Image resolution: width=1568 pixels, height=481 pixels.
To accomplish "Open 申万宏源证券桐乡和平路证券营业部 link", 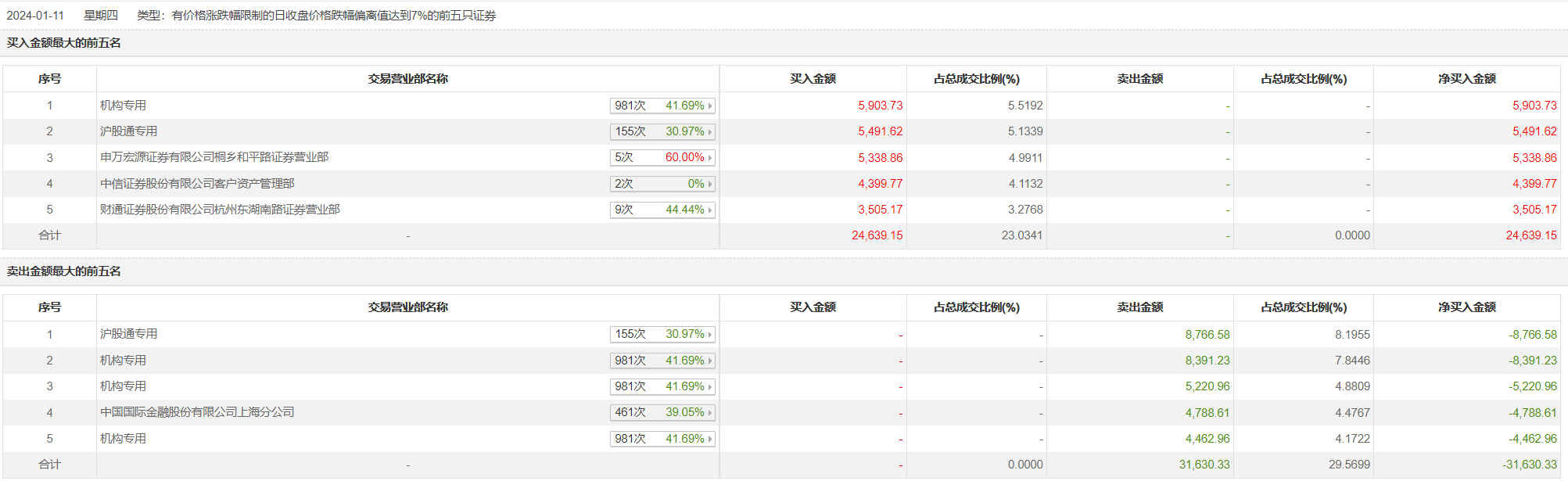I will 213,157.
